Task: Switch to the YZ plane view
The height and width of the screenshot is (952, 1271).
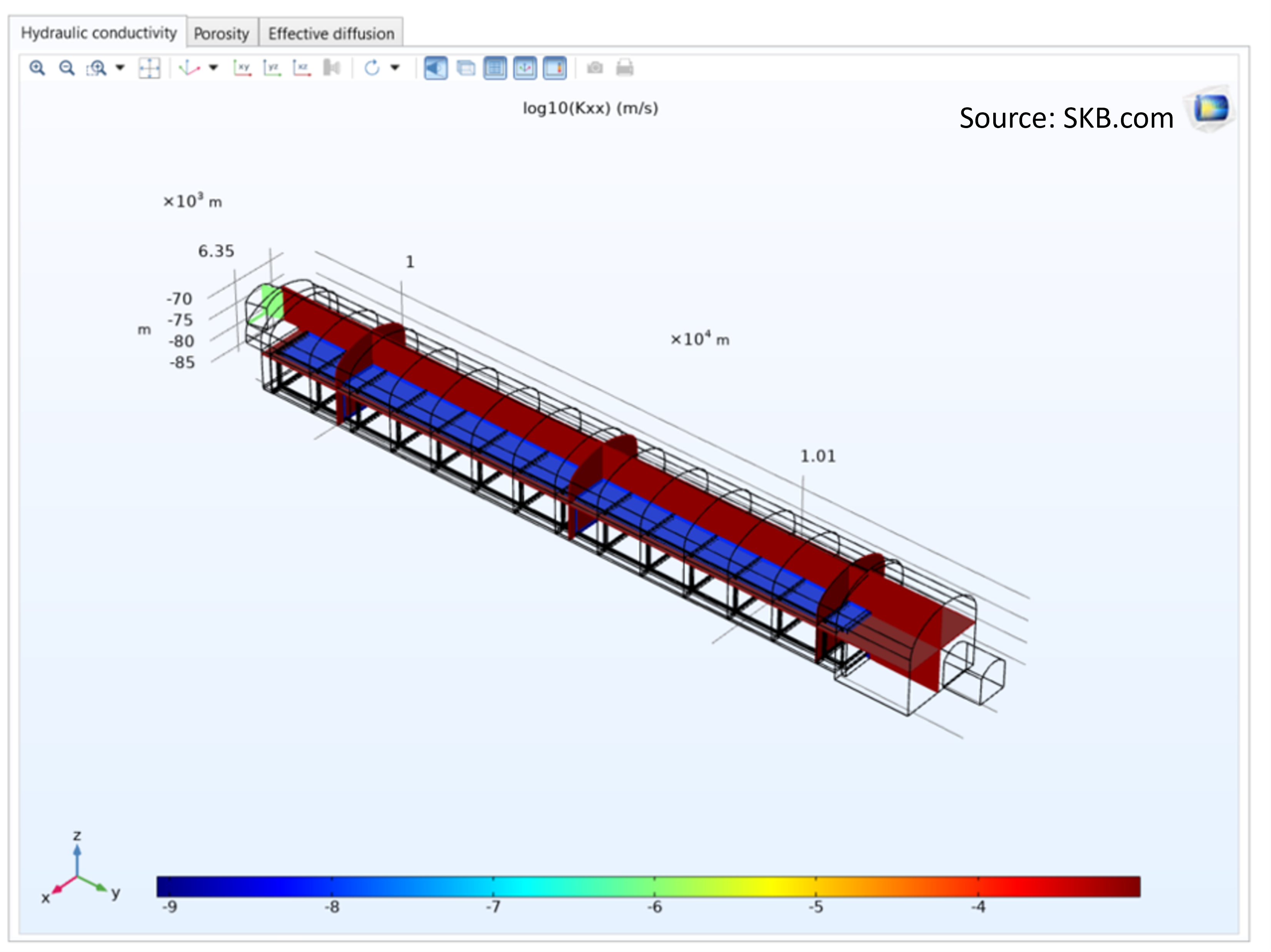Action: click(272, 68)
